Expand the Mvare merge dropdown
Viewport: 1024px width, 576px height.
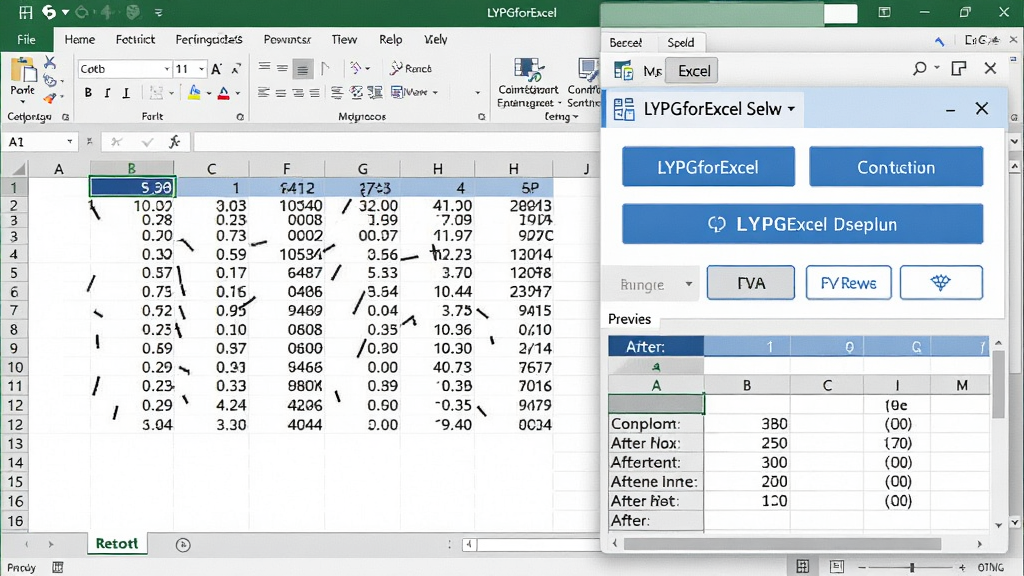(x=435, y=93)
